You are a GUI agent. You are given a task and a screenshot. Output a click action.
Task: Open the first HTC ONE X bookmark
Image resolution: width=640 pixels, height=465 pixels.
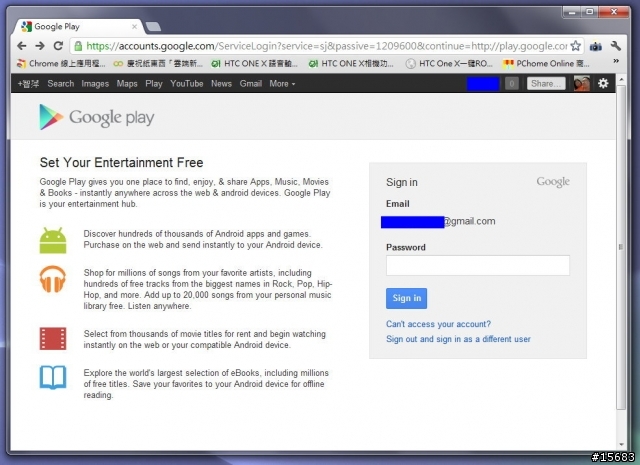click(254, 63)
